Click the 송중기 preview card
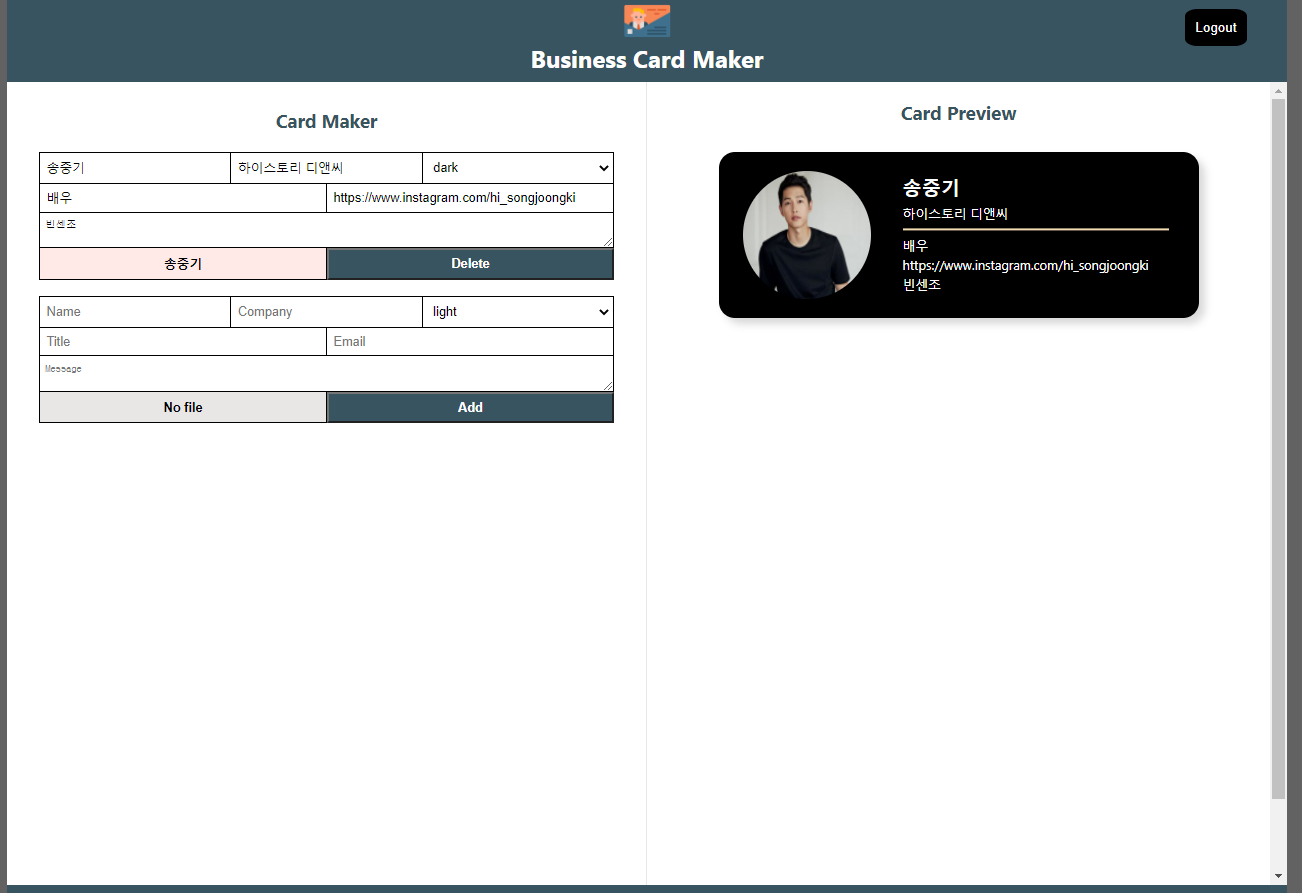 tap(957, 234)
